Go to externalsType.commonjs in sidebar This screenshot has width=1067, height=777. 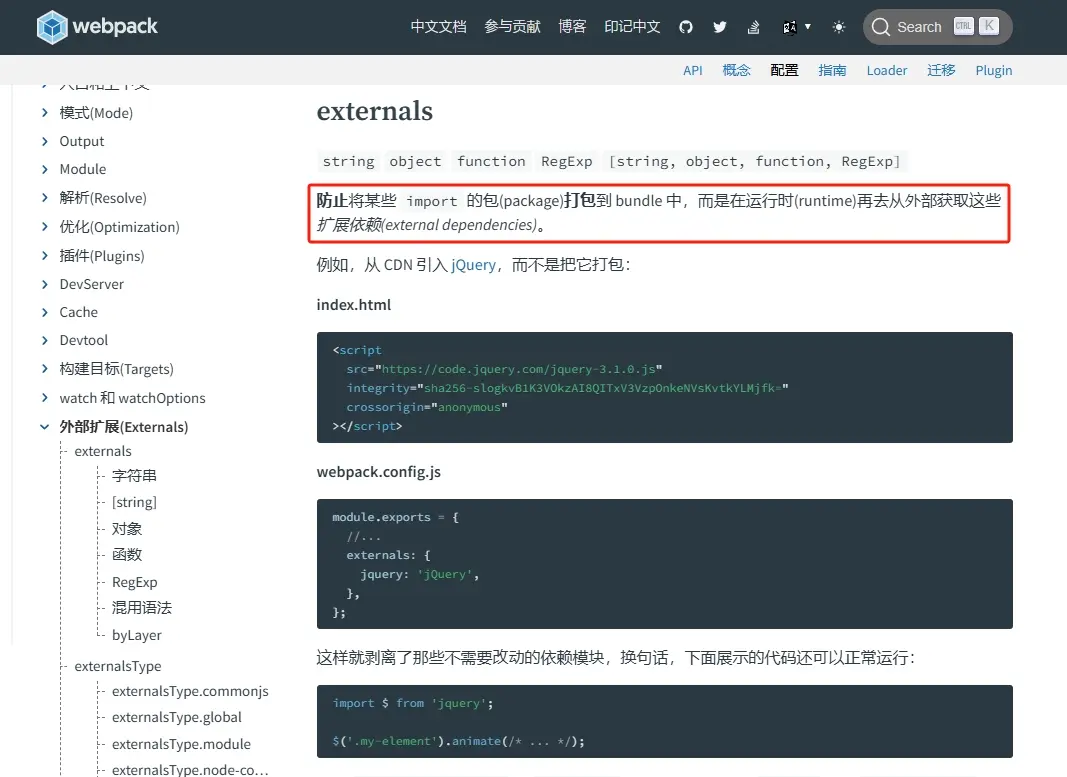[190, 691]
